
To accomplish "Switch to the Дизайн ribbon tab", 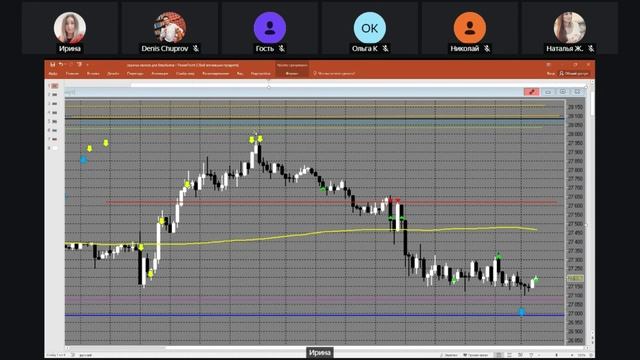I will 113,73.
